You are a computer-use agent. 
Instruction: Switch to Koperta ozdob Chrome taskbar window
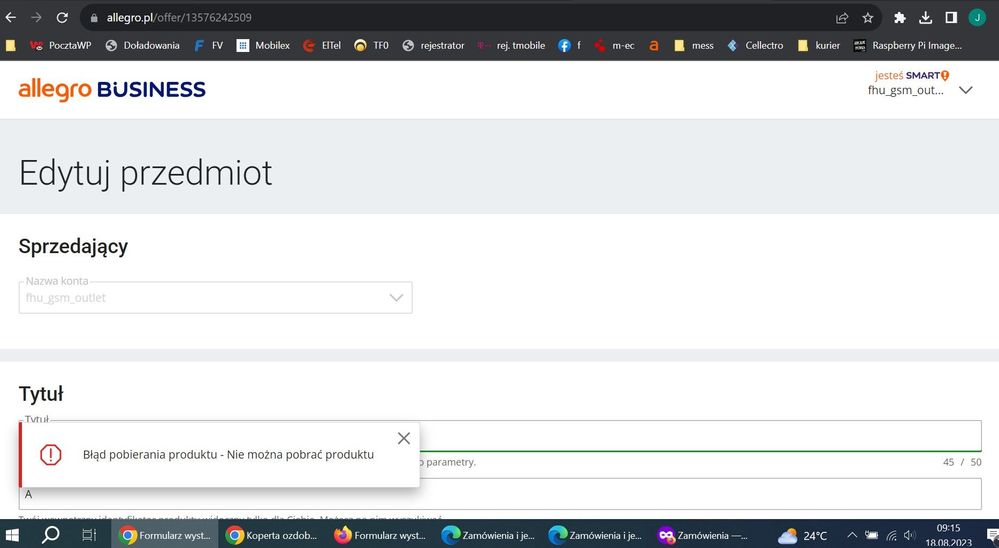[x=272, y=535]
